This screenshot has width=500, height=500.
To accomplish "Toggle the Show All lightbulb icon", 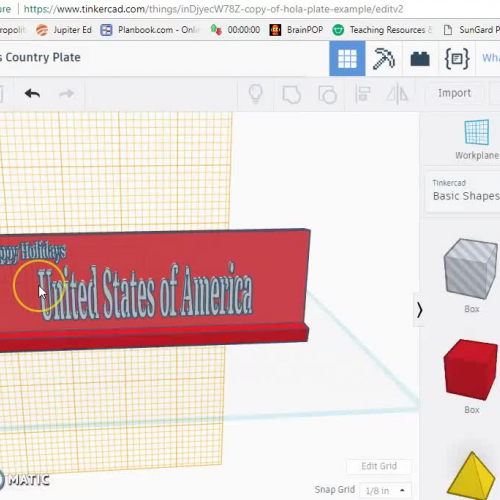I will (x=256, y=94).
